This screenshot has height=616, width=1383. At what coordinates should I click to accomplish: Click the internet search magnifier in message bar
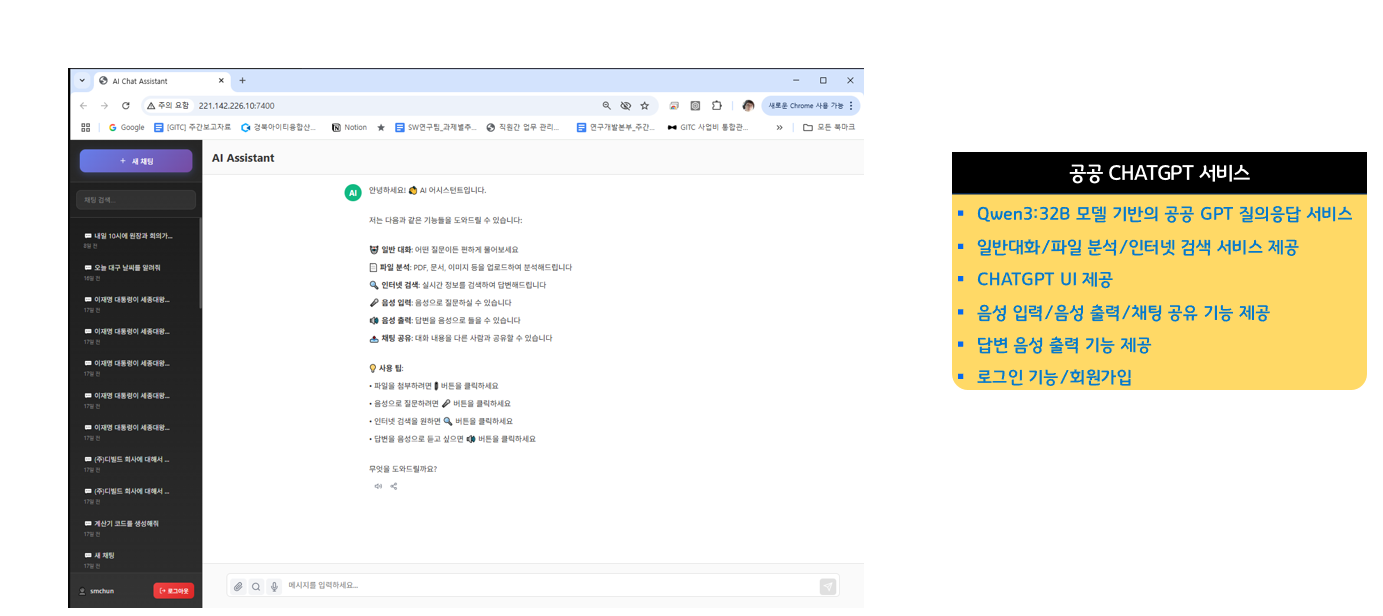tap(256, 587)
